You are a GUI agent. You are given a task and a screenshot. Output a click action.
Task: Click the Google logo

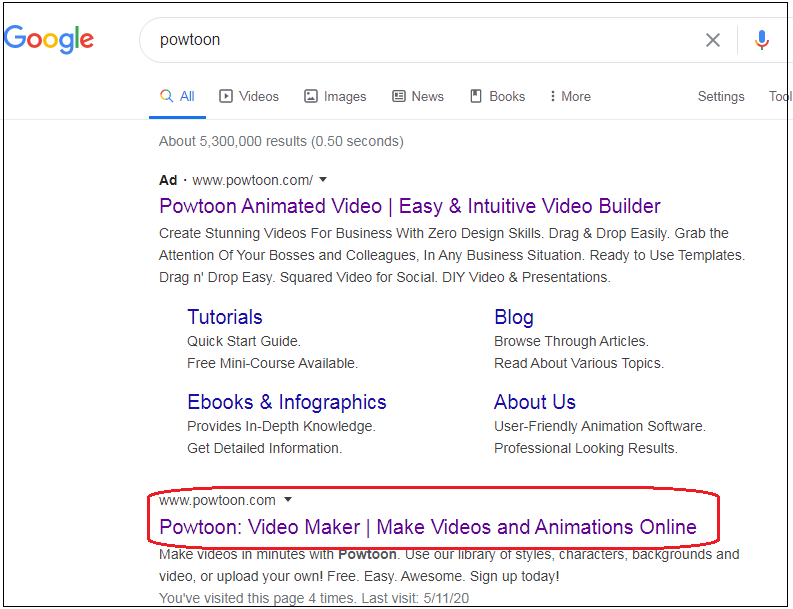(x=49, y=39)
